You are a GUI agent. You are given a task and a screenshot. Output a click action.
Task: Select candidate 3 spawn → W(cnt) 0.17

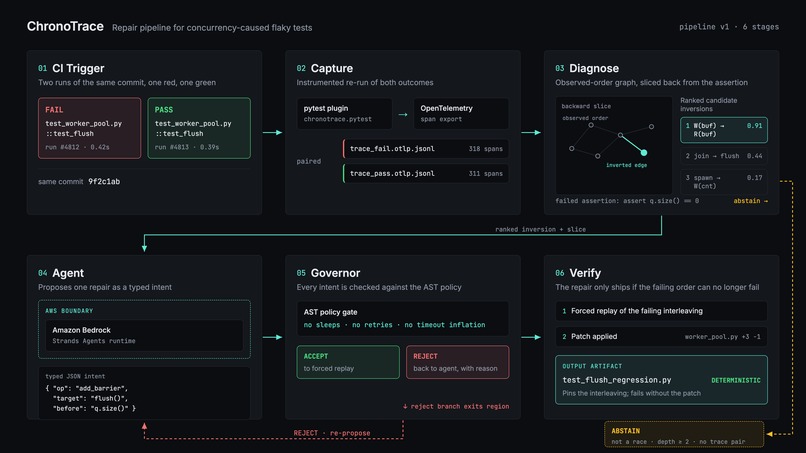click(724, 182)
